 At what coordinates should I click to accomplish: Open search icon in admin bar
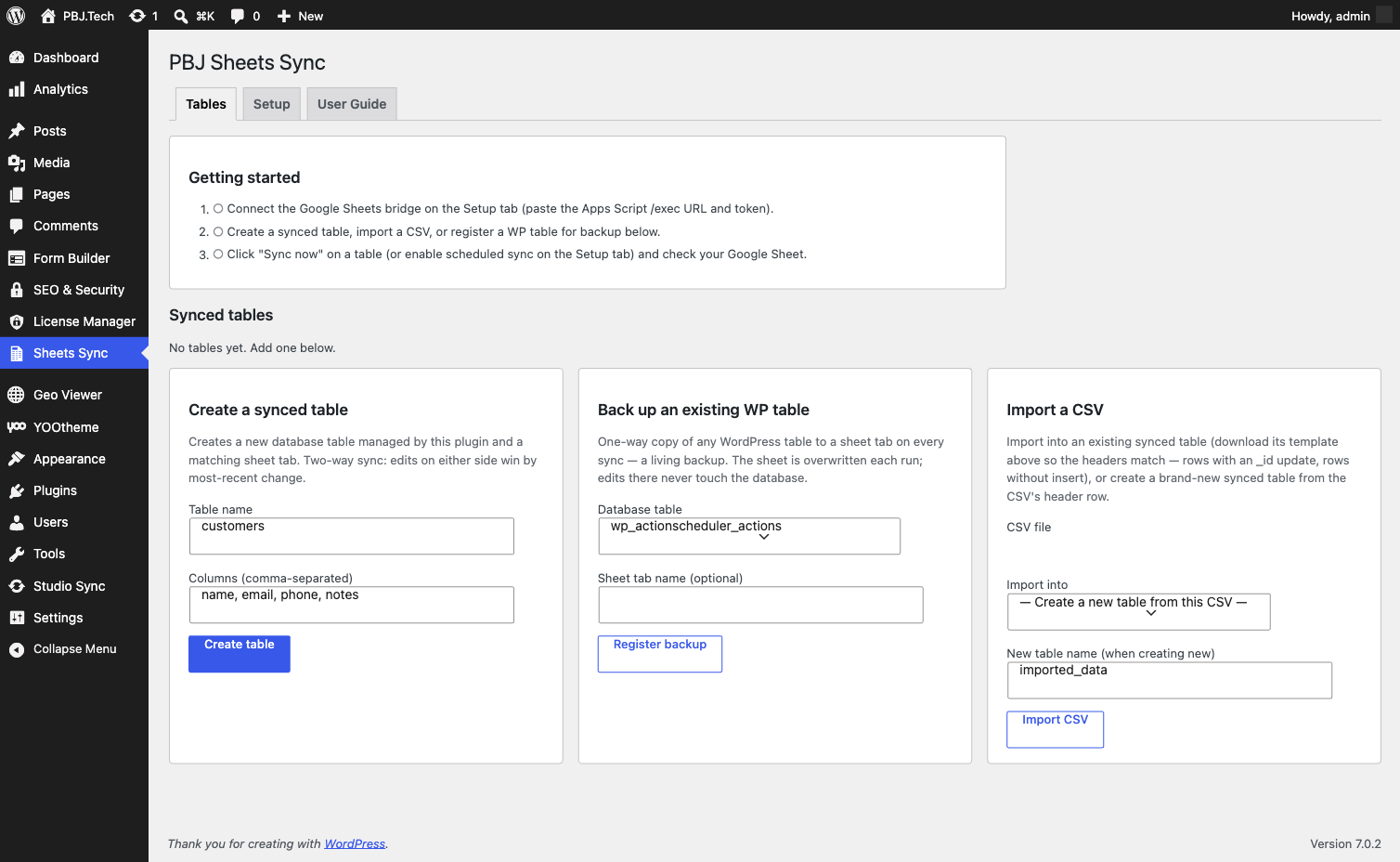(x=181, y=16)
